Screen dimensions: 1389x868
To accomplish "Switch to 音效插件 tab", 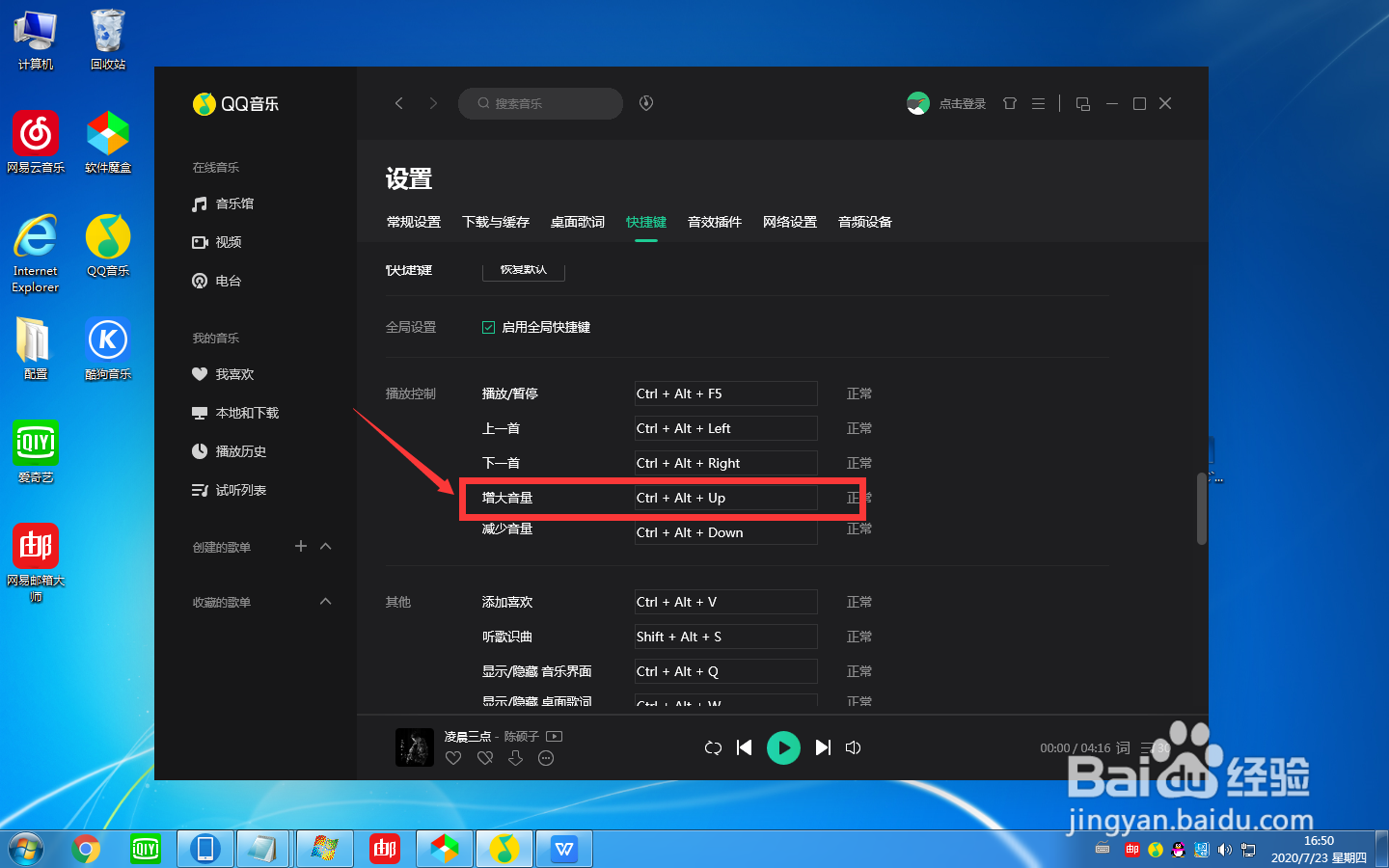I will coord(715,222).
